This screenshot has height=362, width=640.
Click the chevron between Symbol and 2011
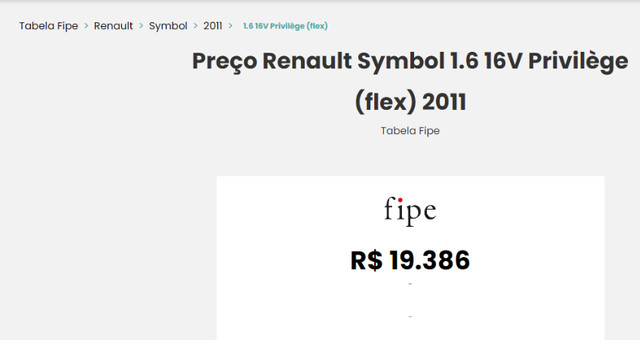(x=196, y=26)
